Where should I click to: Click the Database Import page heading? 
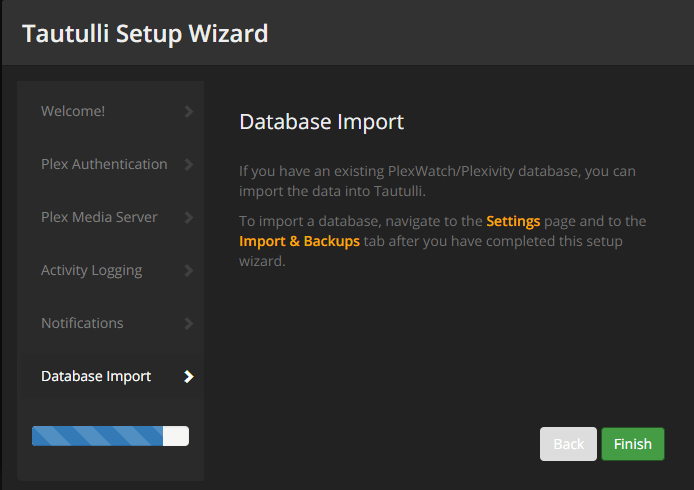coord(321,123)
